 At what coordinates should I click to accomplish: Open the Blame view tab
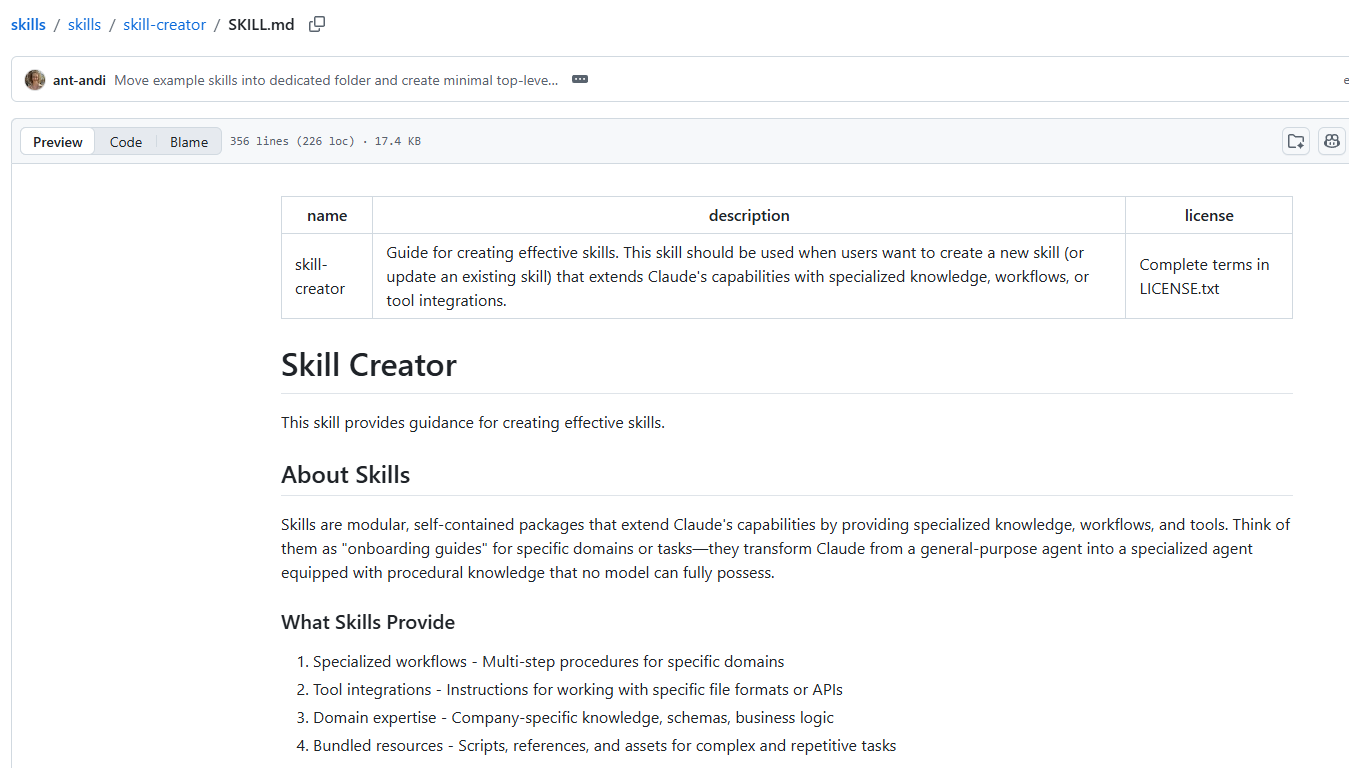pos(189,142)
